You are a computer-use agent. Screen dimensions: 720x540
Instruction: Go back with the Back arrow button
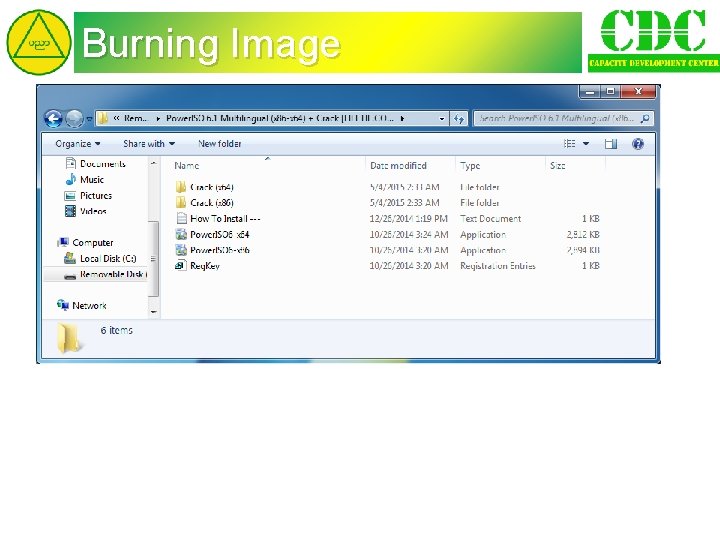53,119
